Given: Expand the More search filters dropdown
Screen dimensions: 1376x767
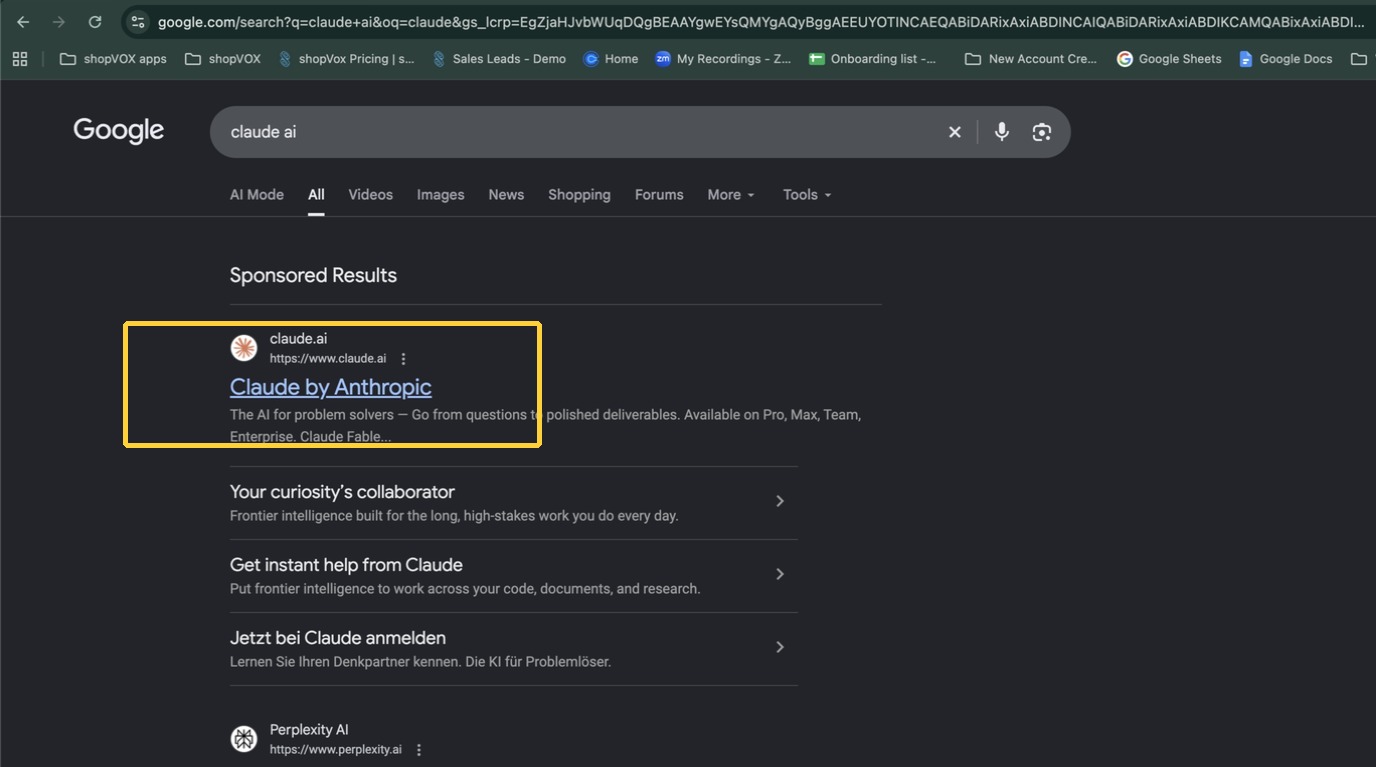Looking at the screenshot, I should coord(731,195).
